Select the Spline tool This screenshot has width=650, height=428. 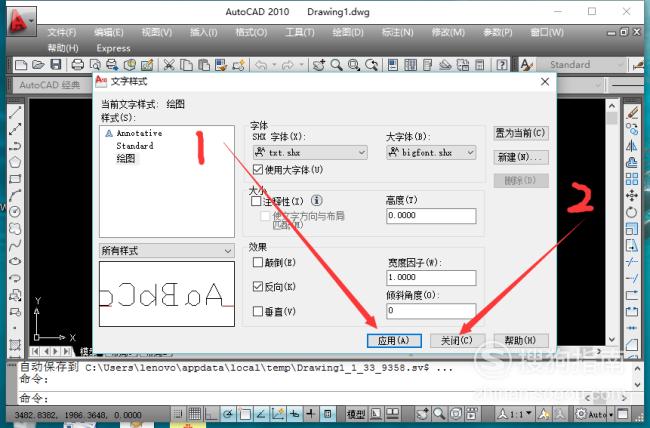point(15,245)
